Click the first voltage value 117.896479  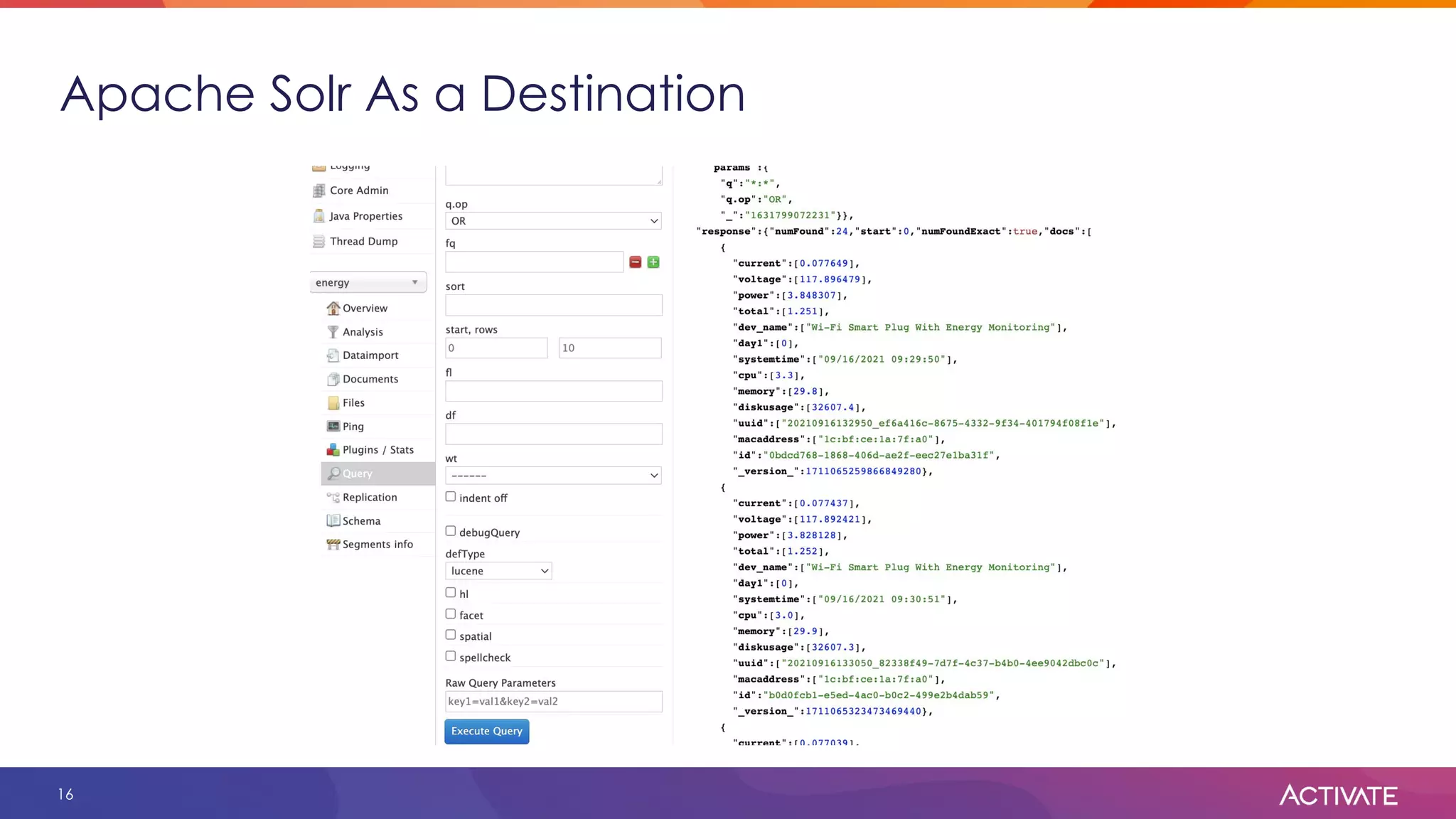coord(830,279)
